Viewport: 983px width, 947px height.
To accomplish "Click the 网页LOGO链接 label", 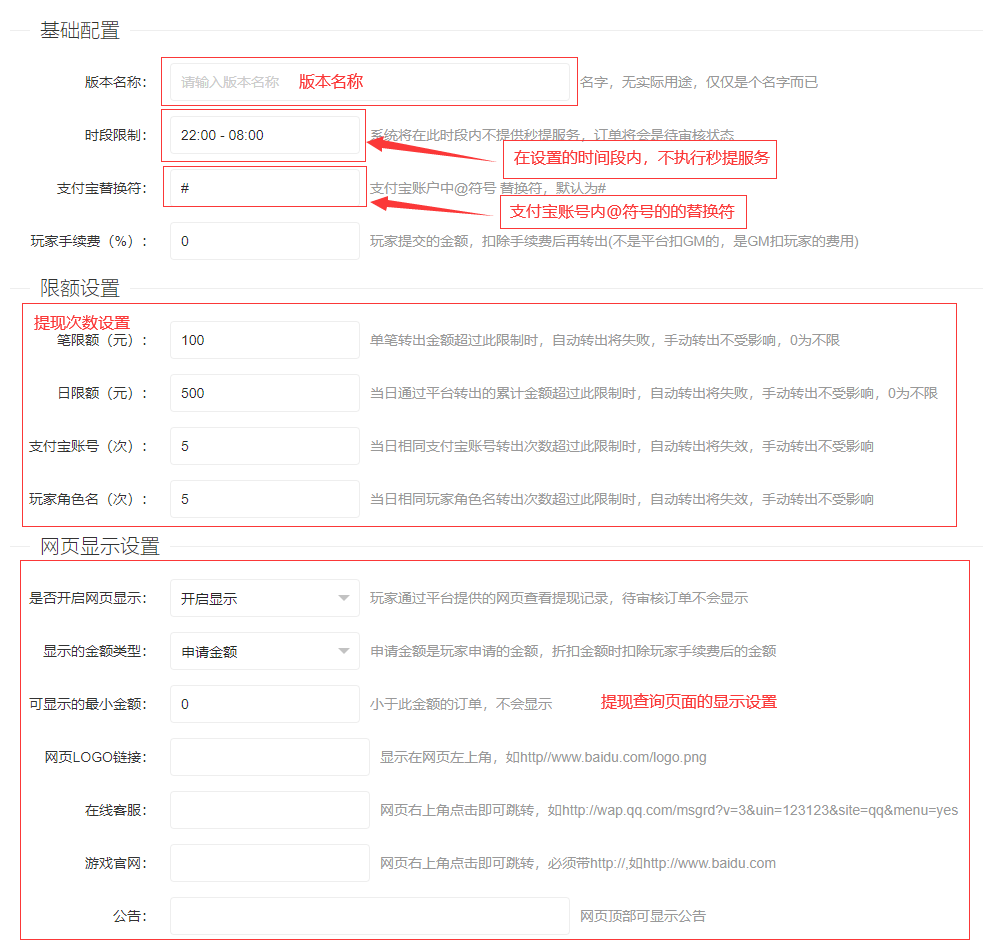I will pos(95,757).
